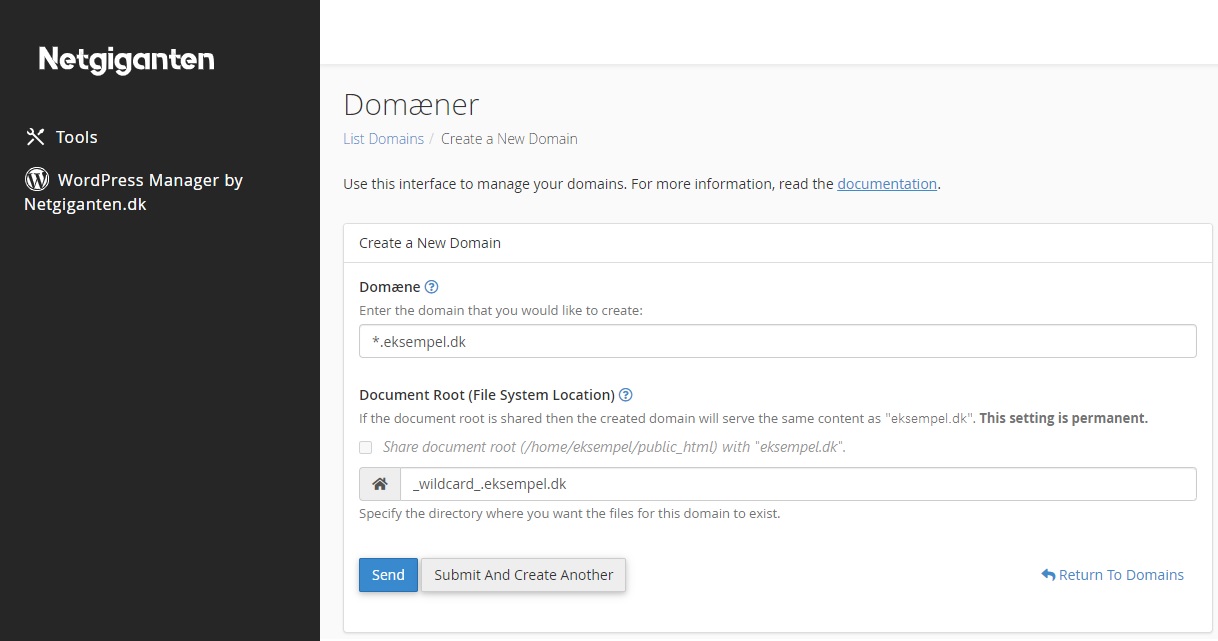This screenshot has height=641, width=1218.
Task: Select the Create a New Domain breadcrumb
Action: point(509,139)
